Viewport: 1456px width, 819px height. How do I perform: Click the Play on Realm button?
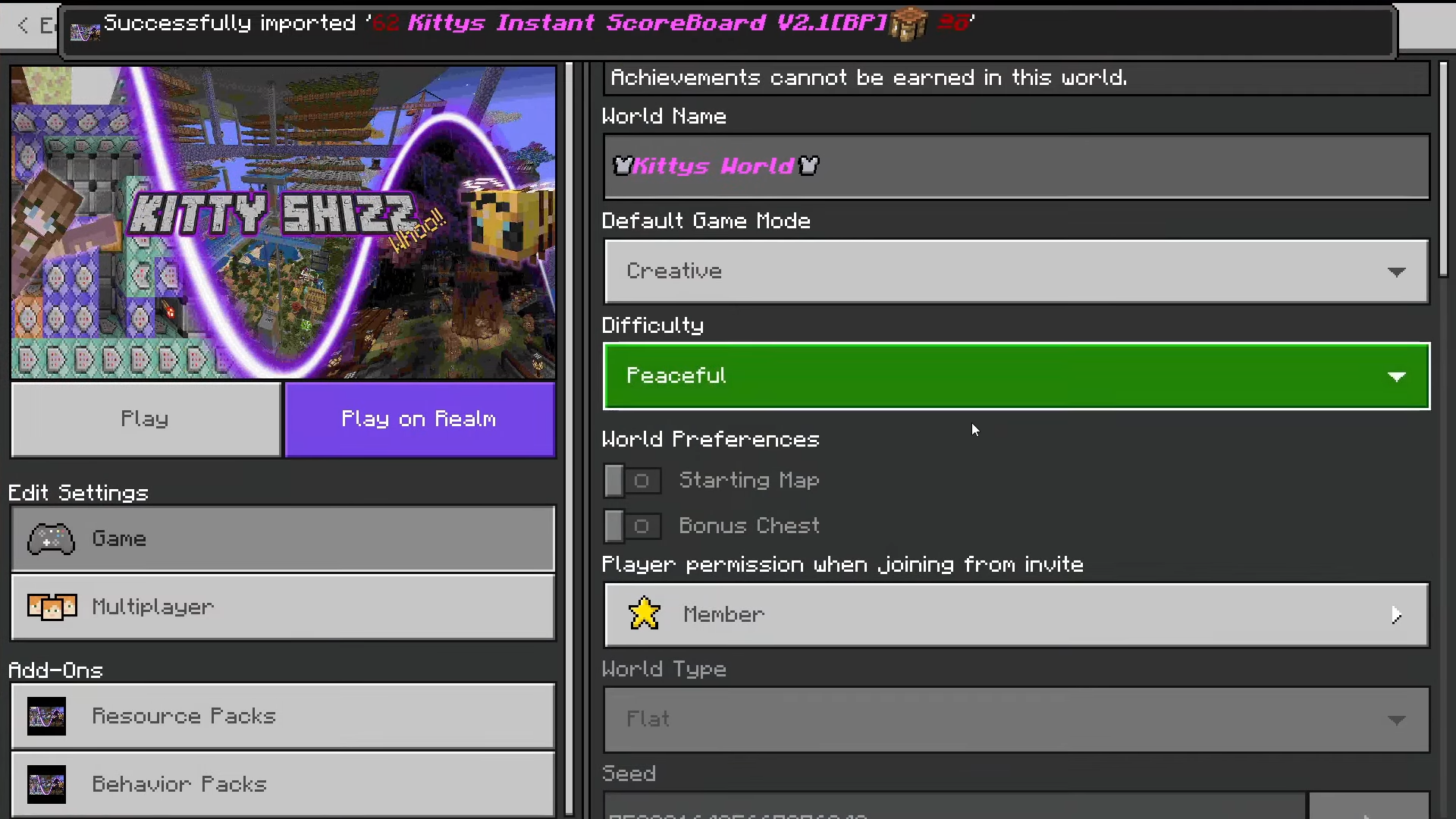pos(419,419)
